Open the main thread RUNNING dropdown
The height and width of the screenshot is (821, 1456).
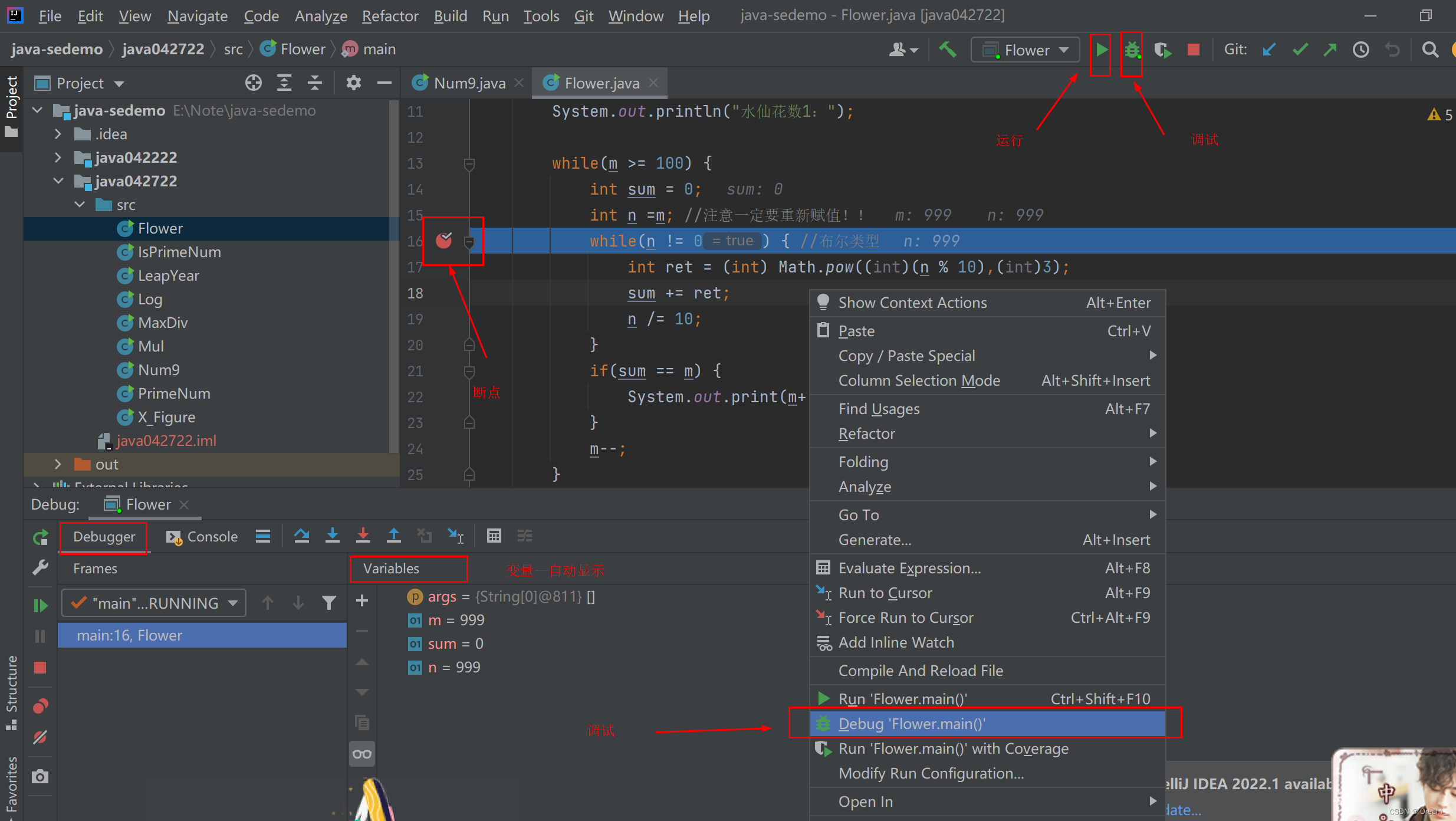(x=155, y=603)
